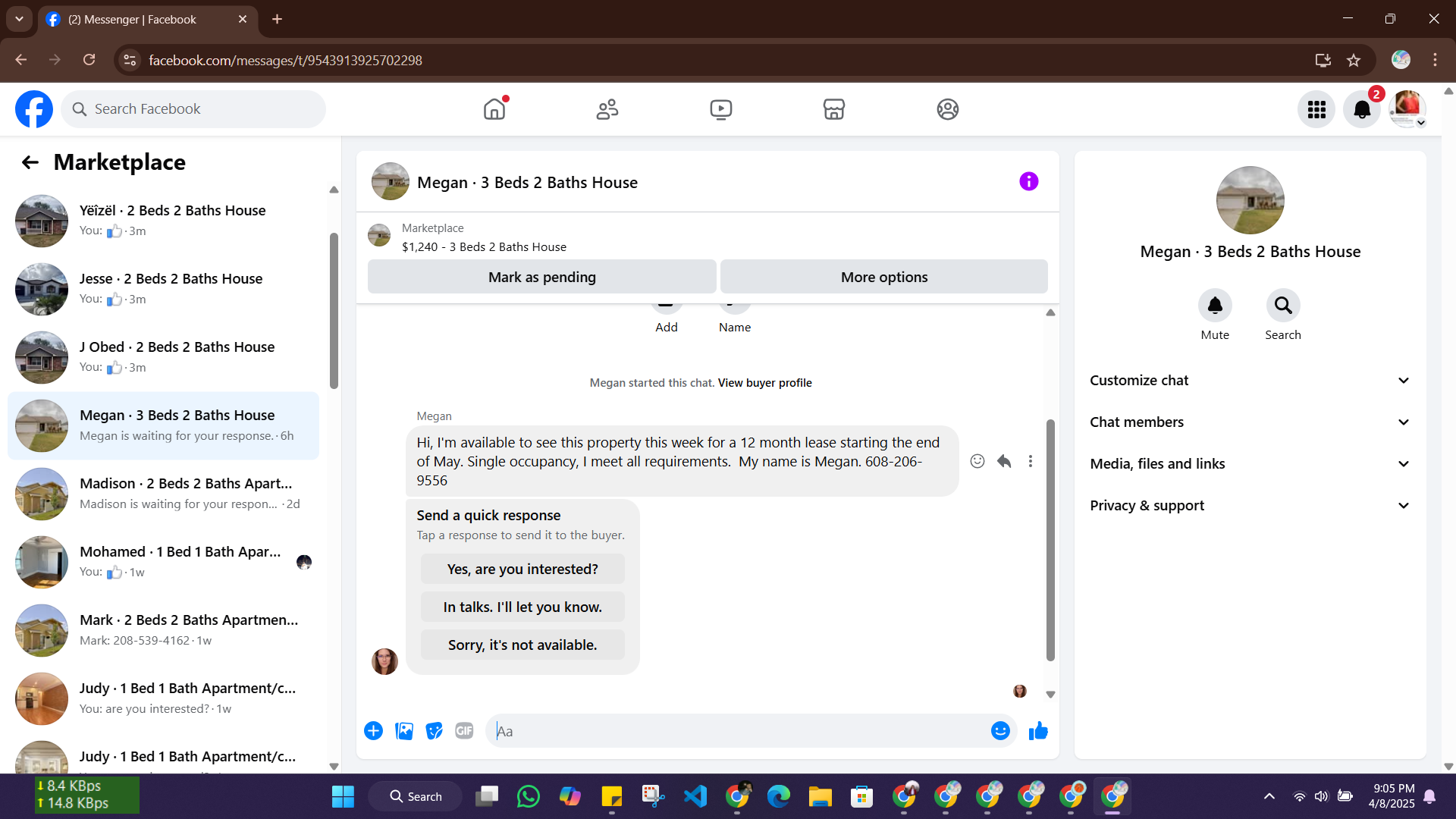
Task: Click the purple conversation info icon
Action: tap(1028, 182)
